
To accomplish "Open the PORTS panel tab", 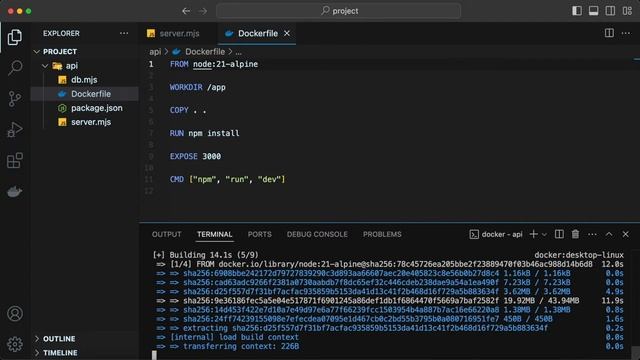I will (260, 234).
